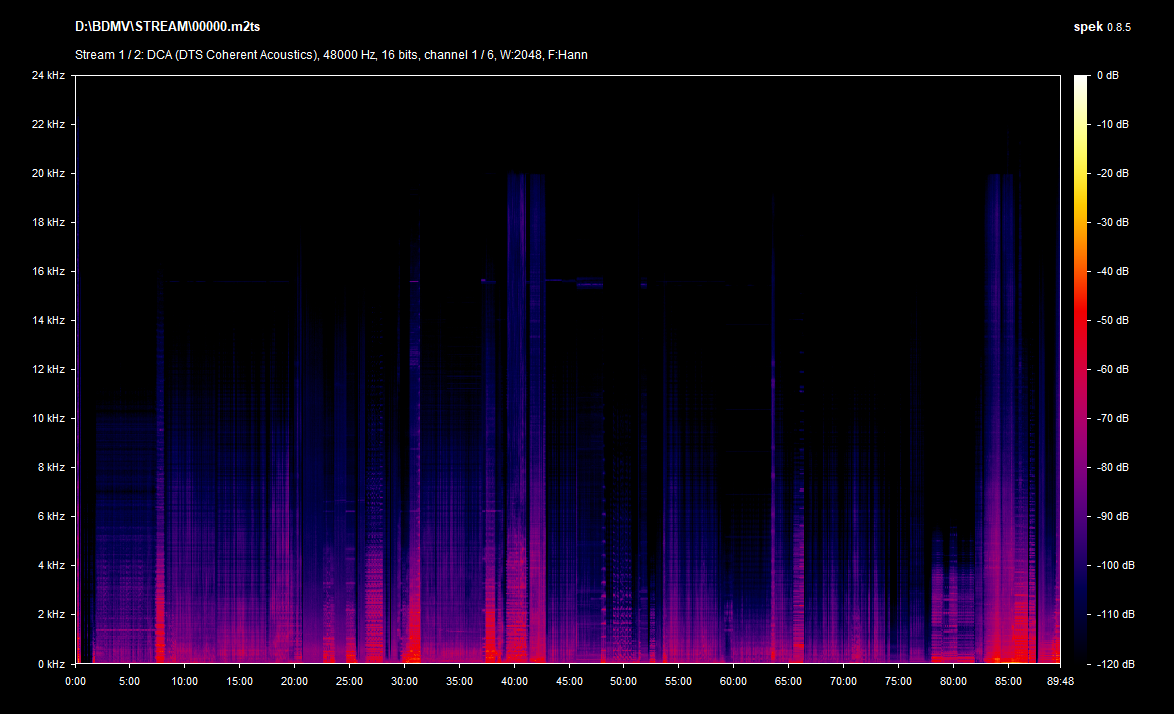
Task: Click the 10 kHz frequency axis label
Action: tap(48, 418)
